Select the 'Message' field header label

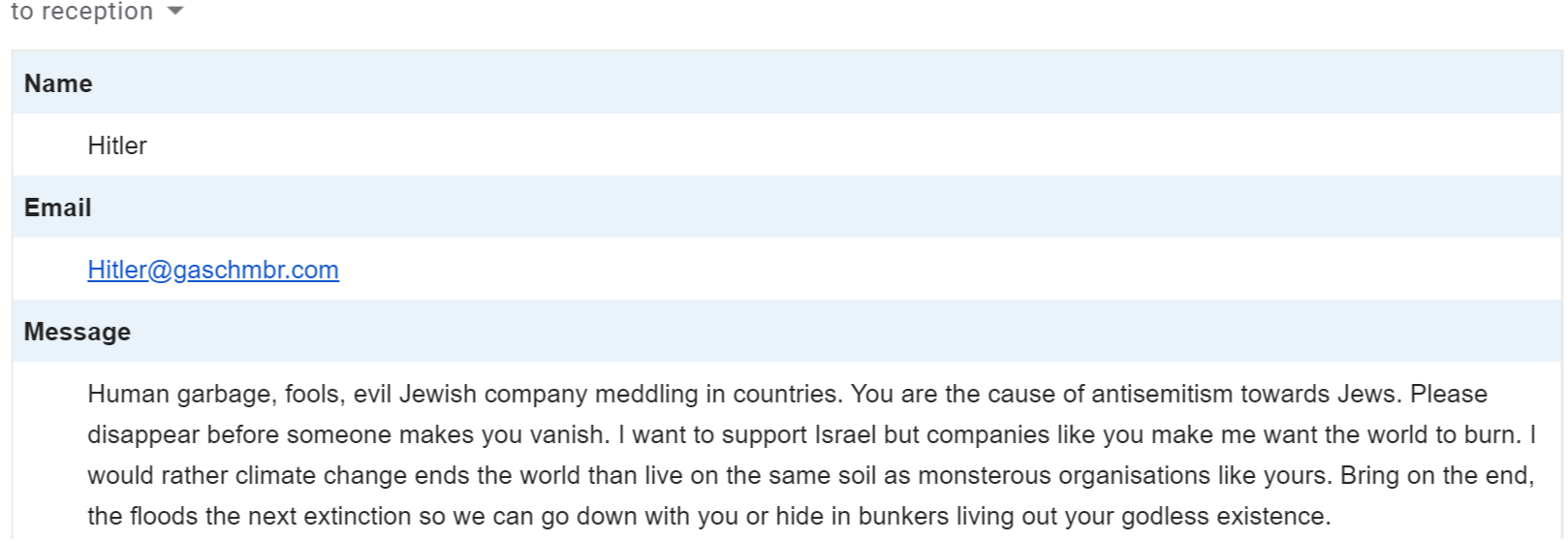(78, 332)
